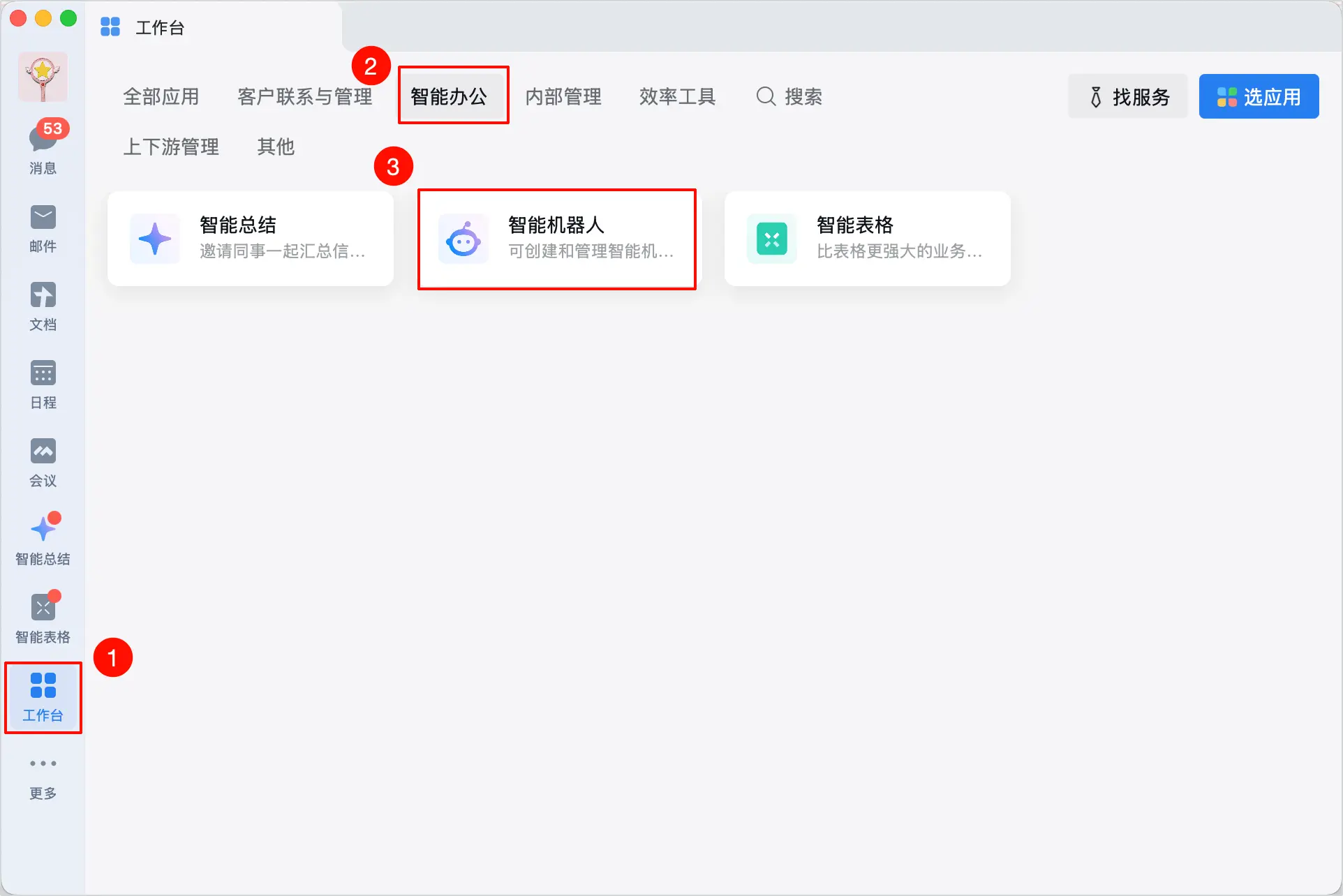Open the 效率工具 category
Screen dimensions: 1343x896
(x=677, y=96)
